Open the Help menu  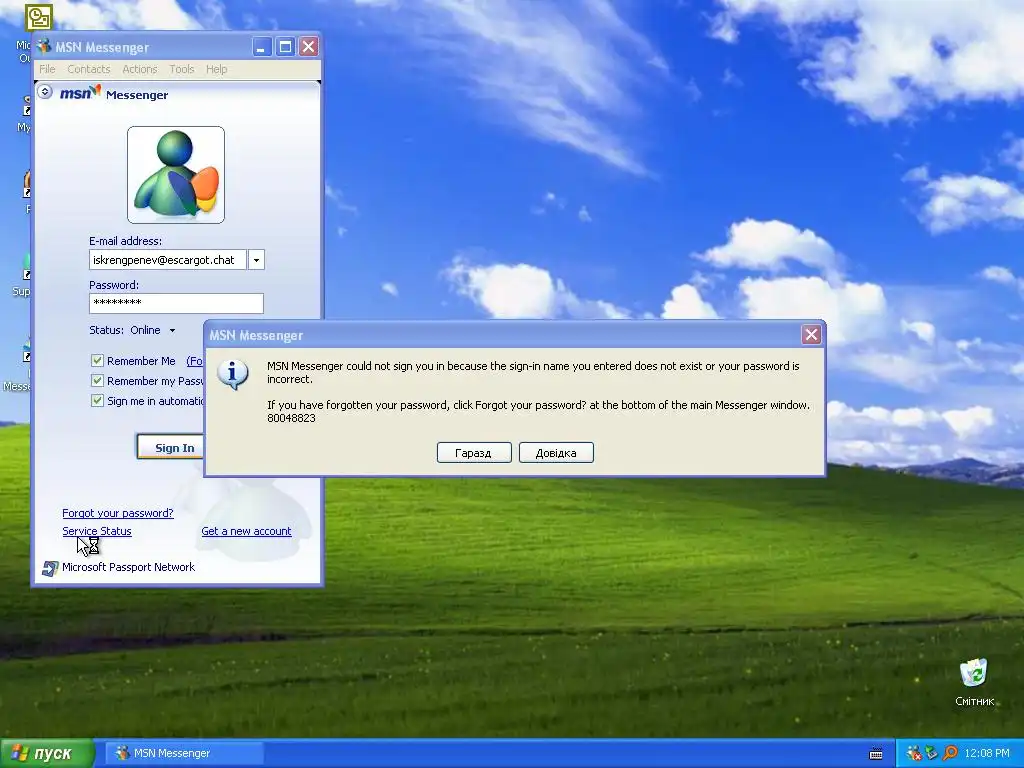[x=217, y=69]
